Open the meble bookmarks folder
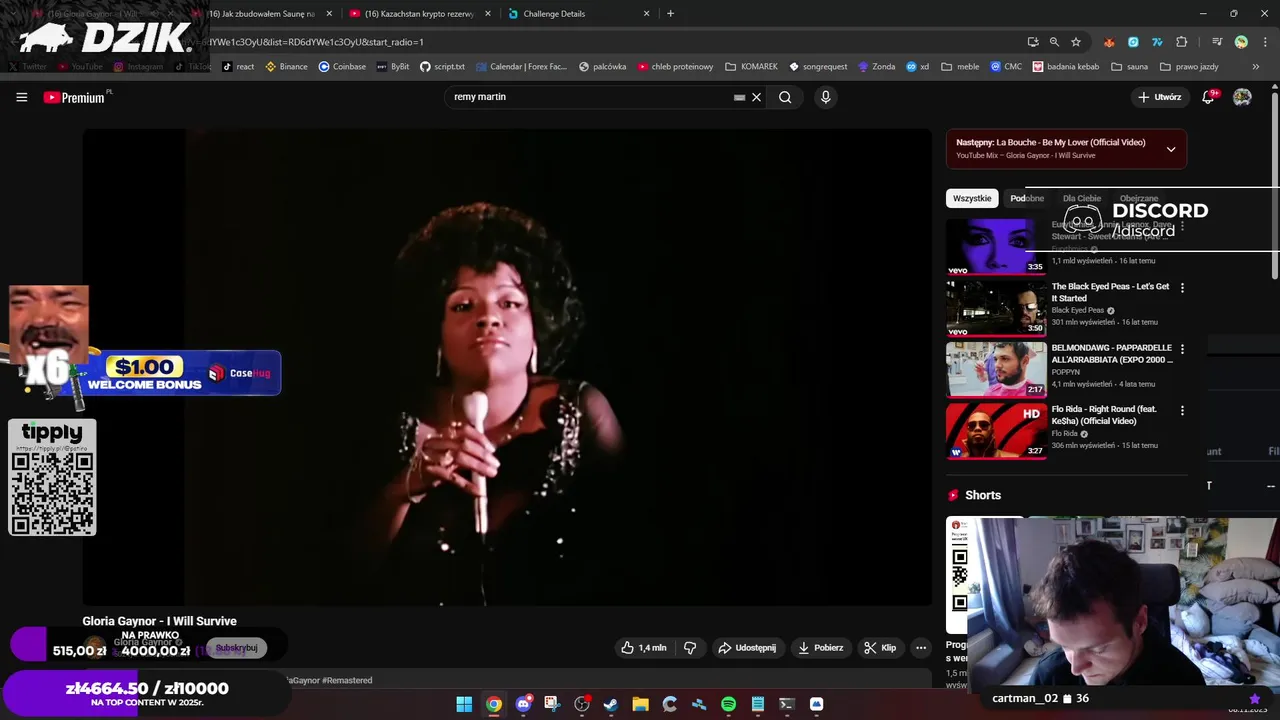Screen dimensions: 1280x720 960,67
